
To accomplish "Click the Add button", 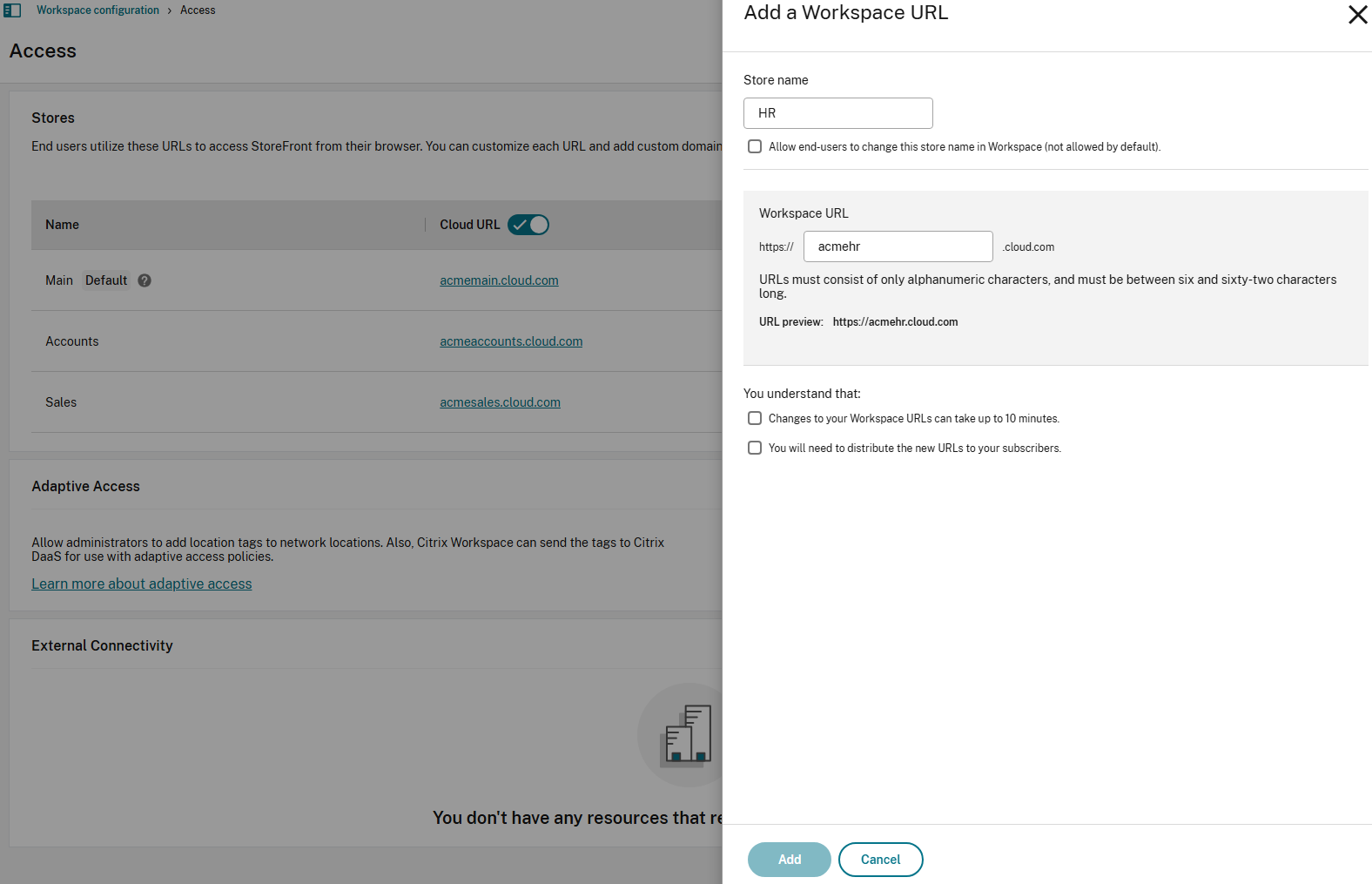I will [790, 860].
